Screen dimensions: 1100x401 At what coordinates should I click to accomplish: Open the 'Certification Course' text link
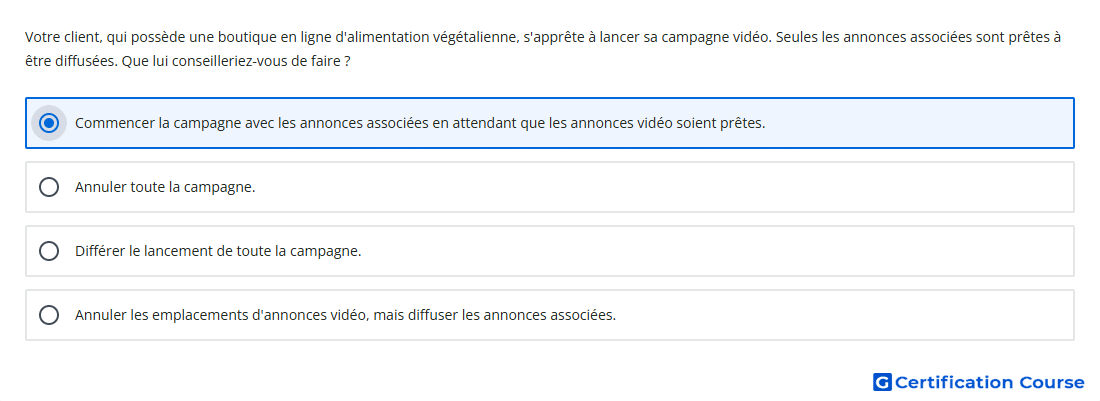click(x=990, y=382)
